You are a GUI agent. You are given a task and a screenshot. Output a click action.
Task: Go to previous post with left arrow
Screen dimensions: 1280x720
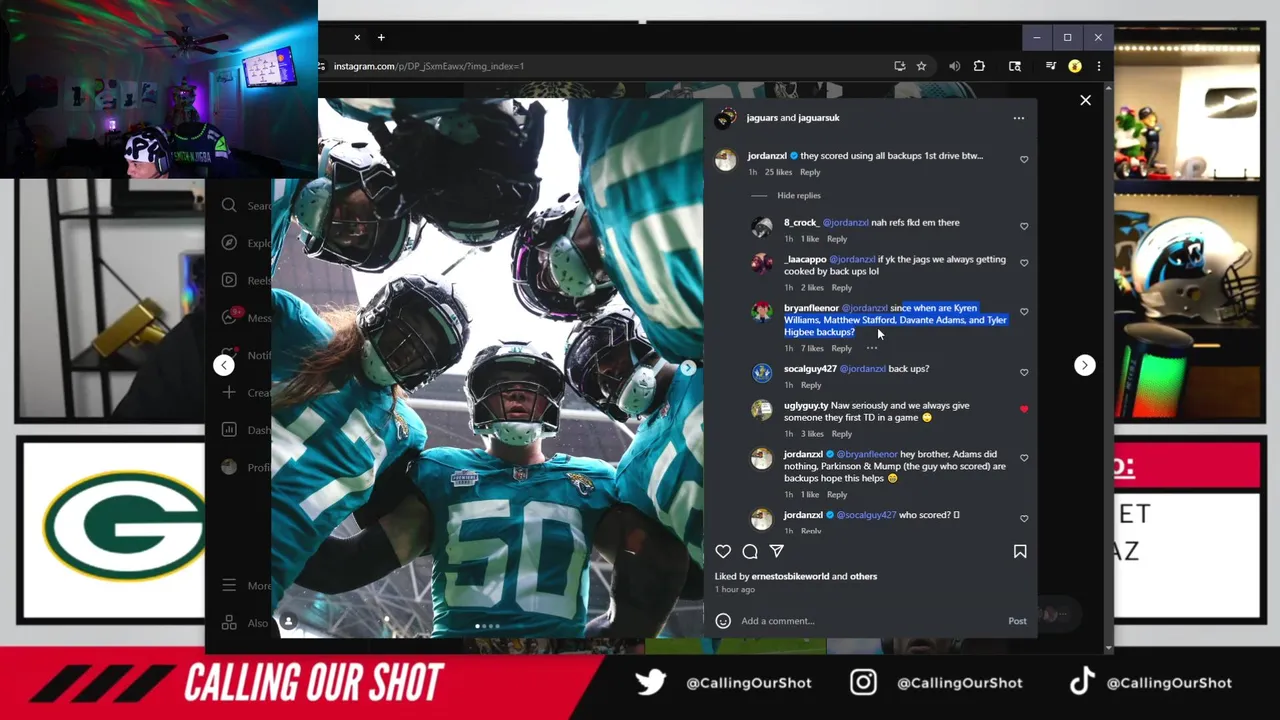pos(224,365)
